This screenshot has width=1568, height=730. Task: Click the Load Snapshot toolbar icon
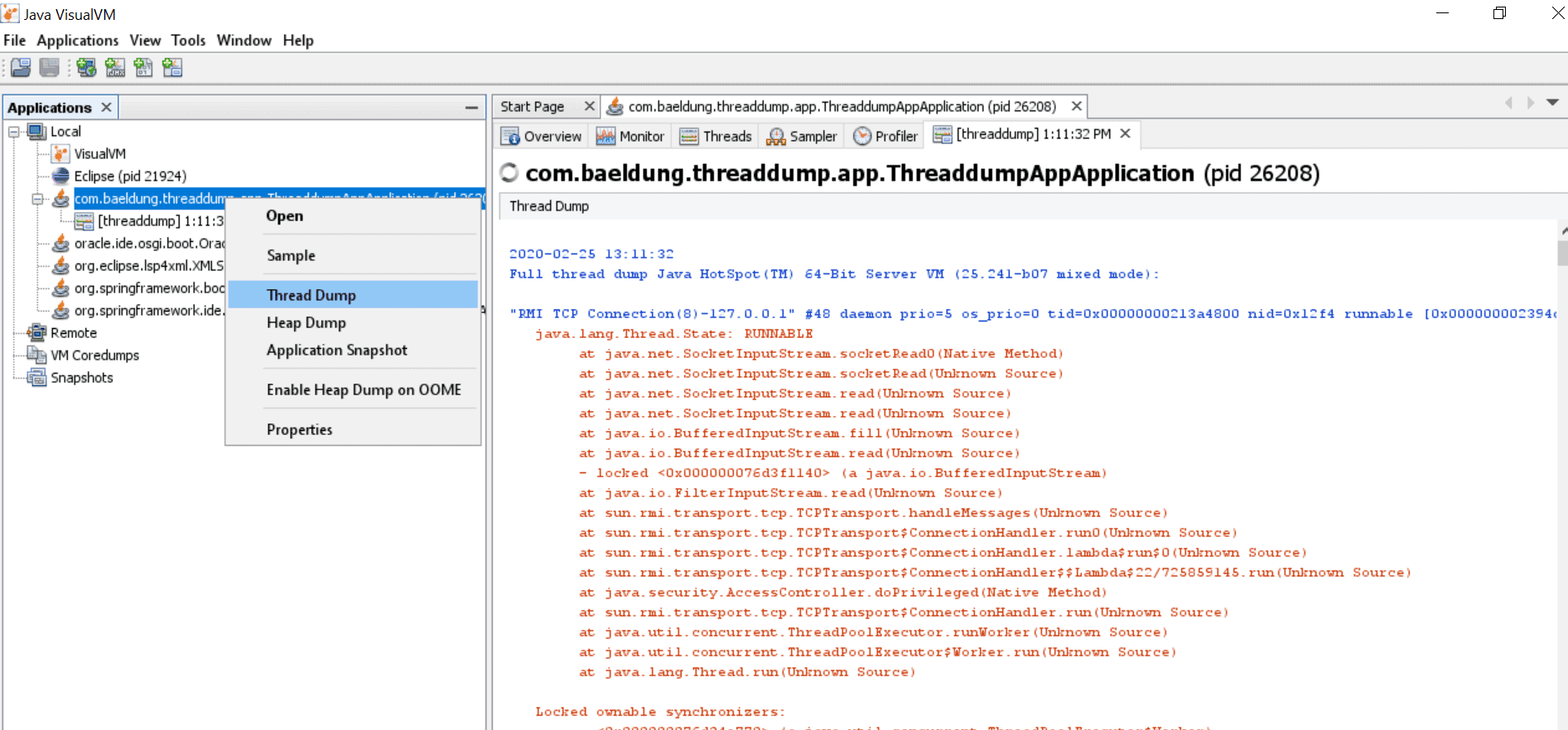[x=22, y=68]
